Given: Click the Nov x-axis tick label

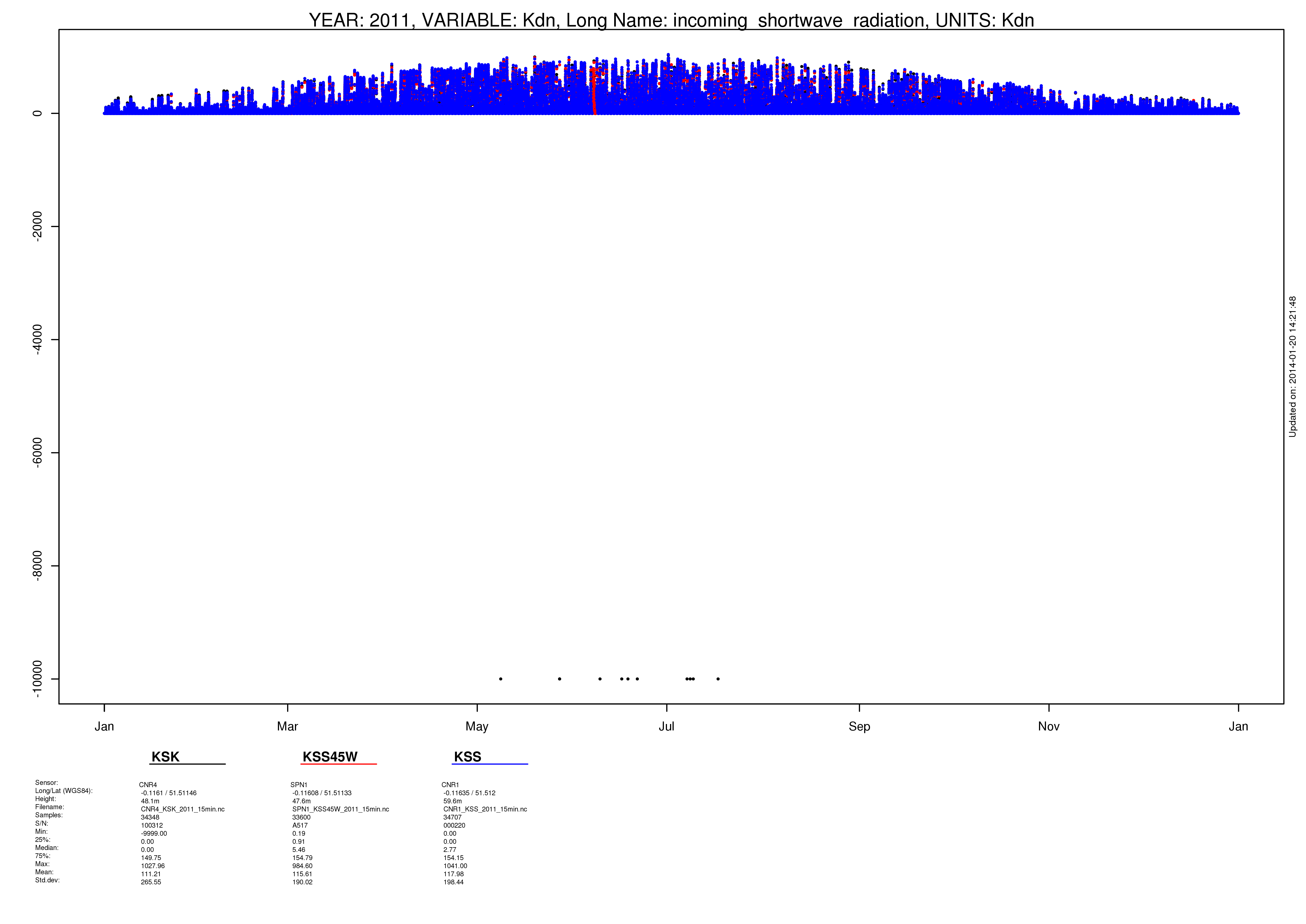Looking at the screenshot, I should (1049, 727).
